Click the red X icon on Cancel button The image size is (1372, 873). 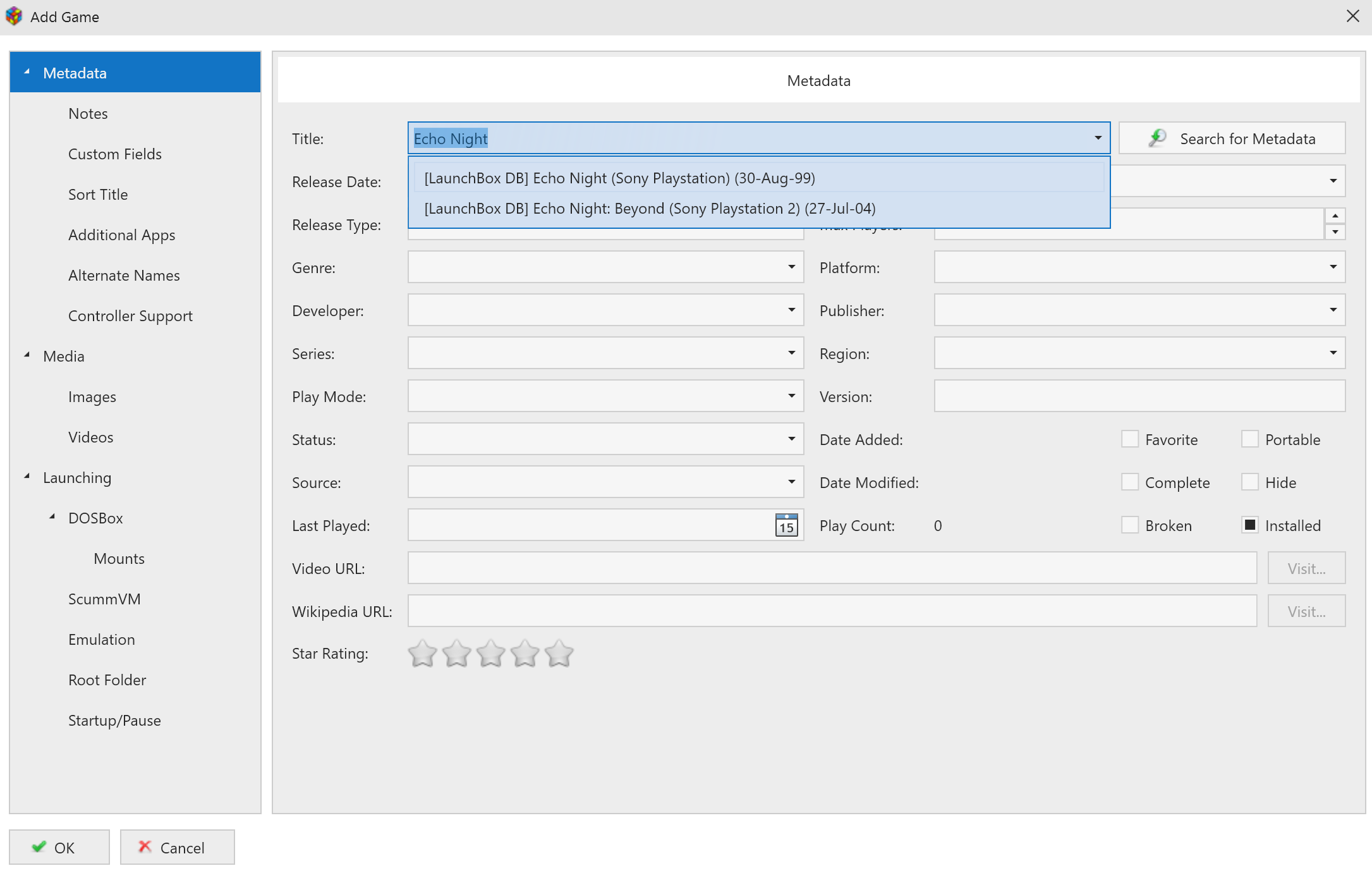pos(145,846)
